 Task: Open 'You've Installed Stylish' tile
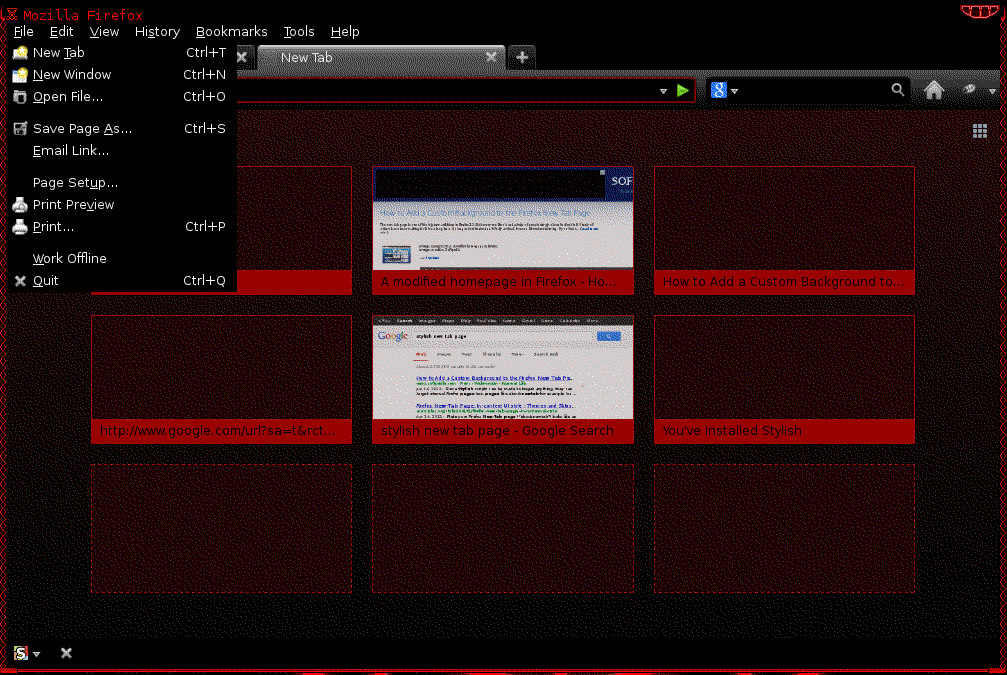point(784,379)
